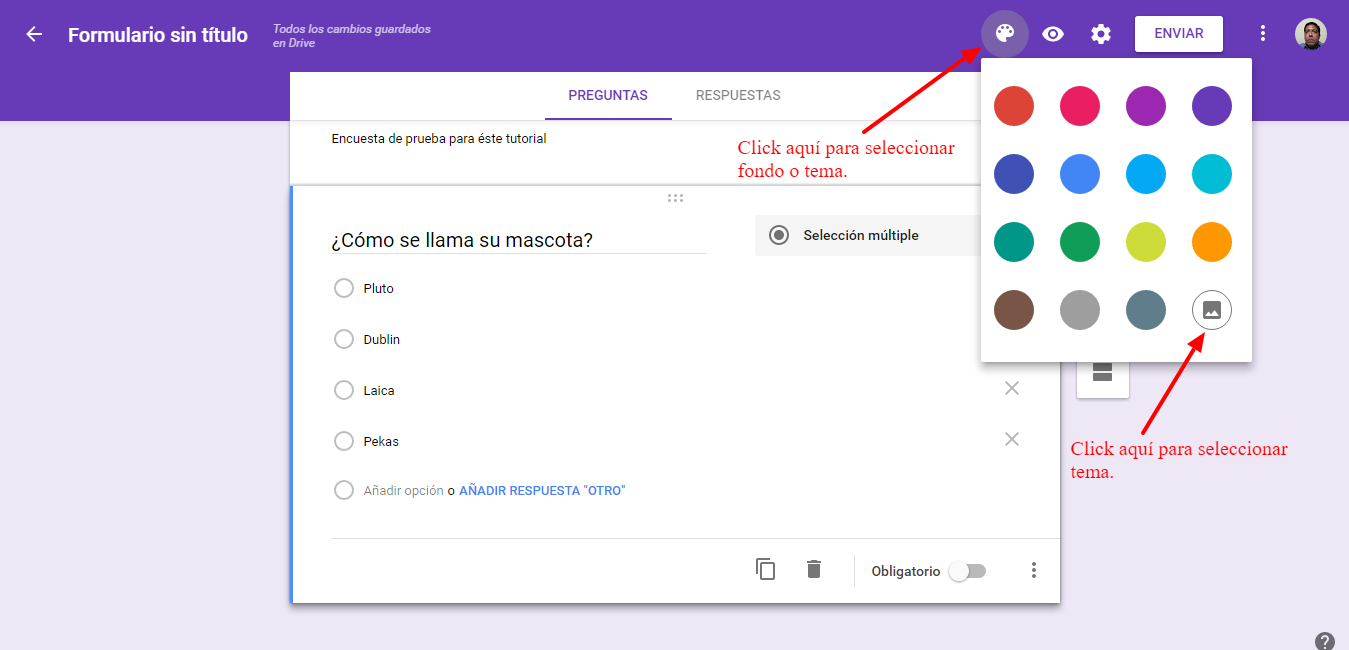The width and height of the screenshot is (1349, 650).
Task: Open question's three-dot options menu
Action: [x=1034, y=570]
